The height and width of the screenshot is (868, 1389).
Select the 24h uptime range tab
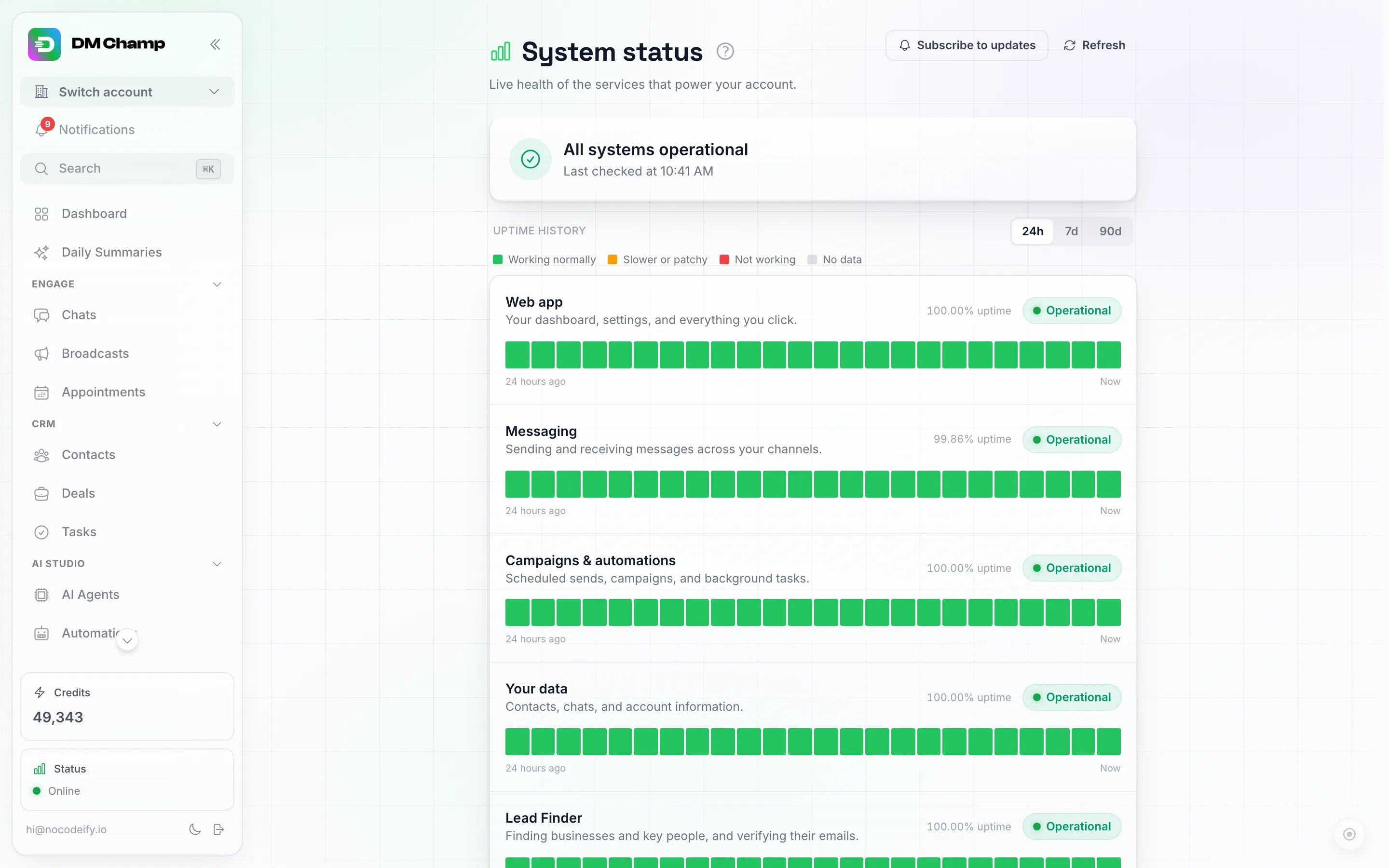click(1032, 231)
